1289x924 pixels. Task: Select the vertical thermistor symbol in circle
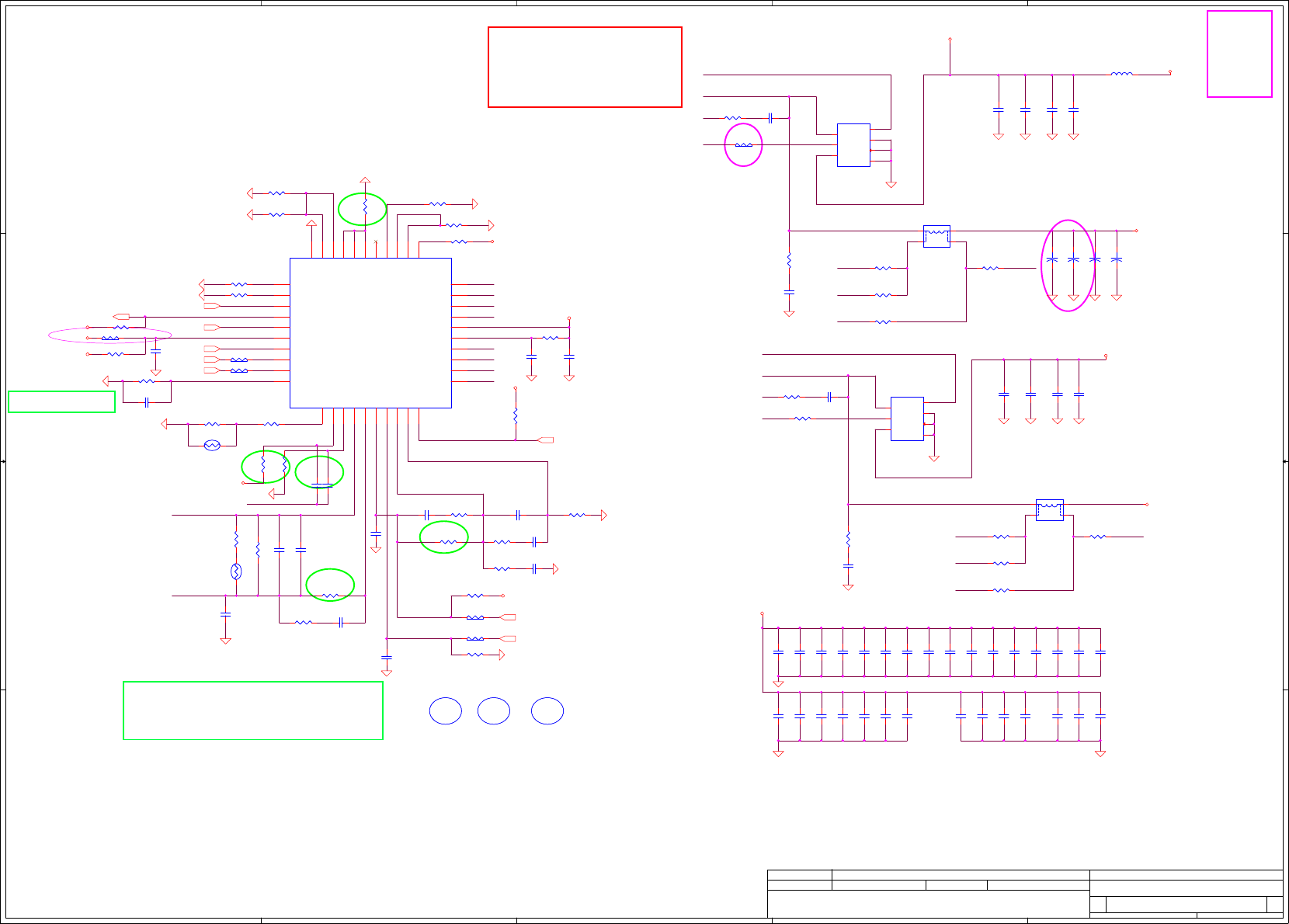click(236, 571)
